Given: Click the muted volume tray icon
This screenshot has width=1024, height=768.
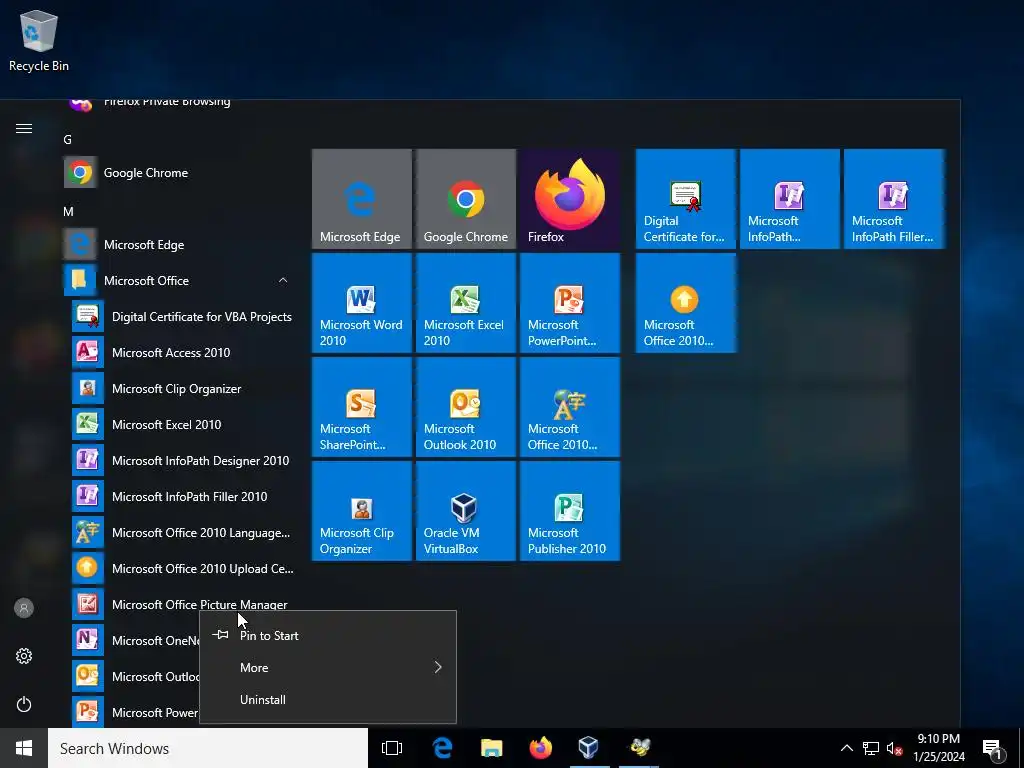Looking at the screenshot, I should coord(894,748).
